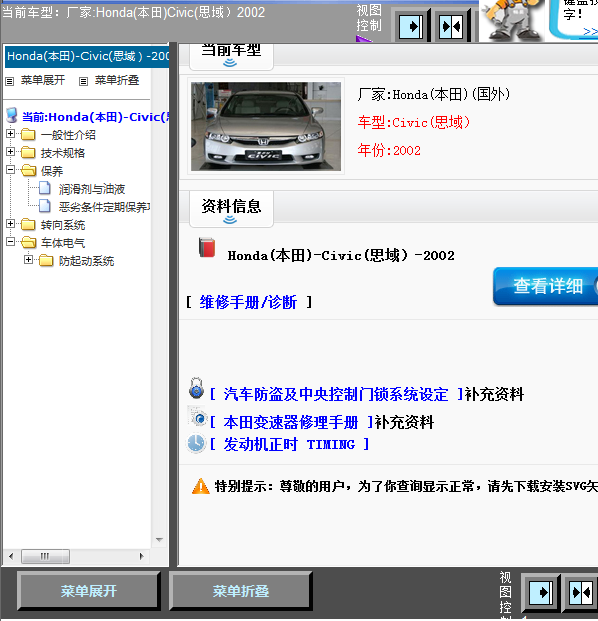
Task: Collapse the 保养 tree node
Action: coord(11,170)
